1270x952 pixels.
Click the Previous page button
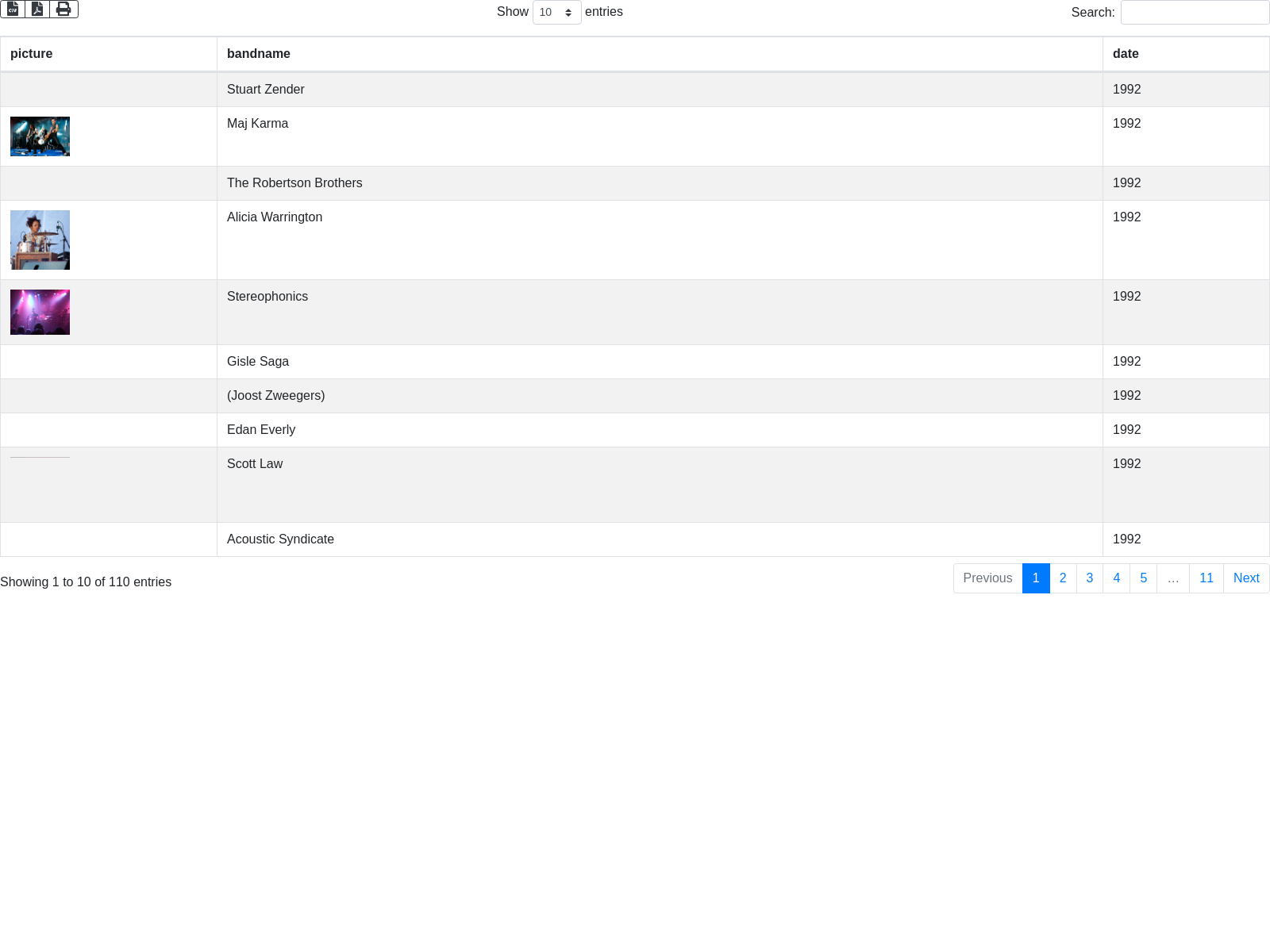click(987, 578)
